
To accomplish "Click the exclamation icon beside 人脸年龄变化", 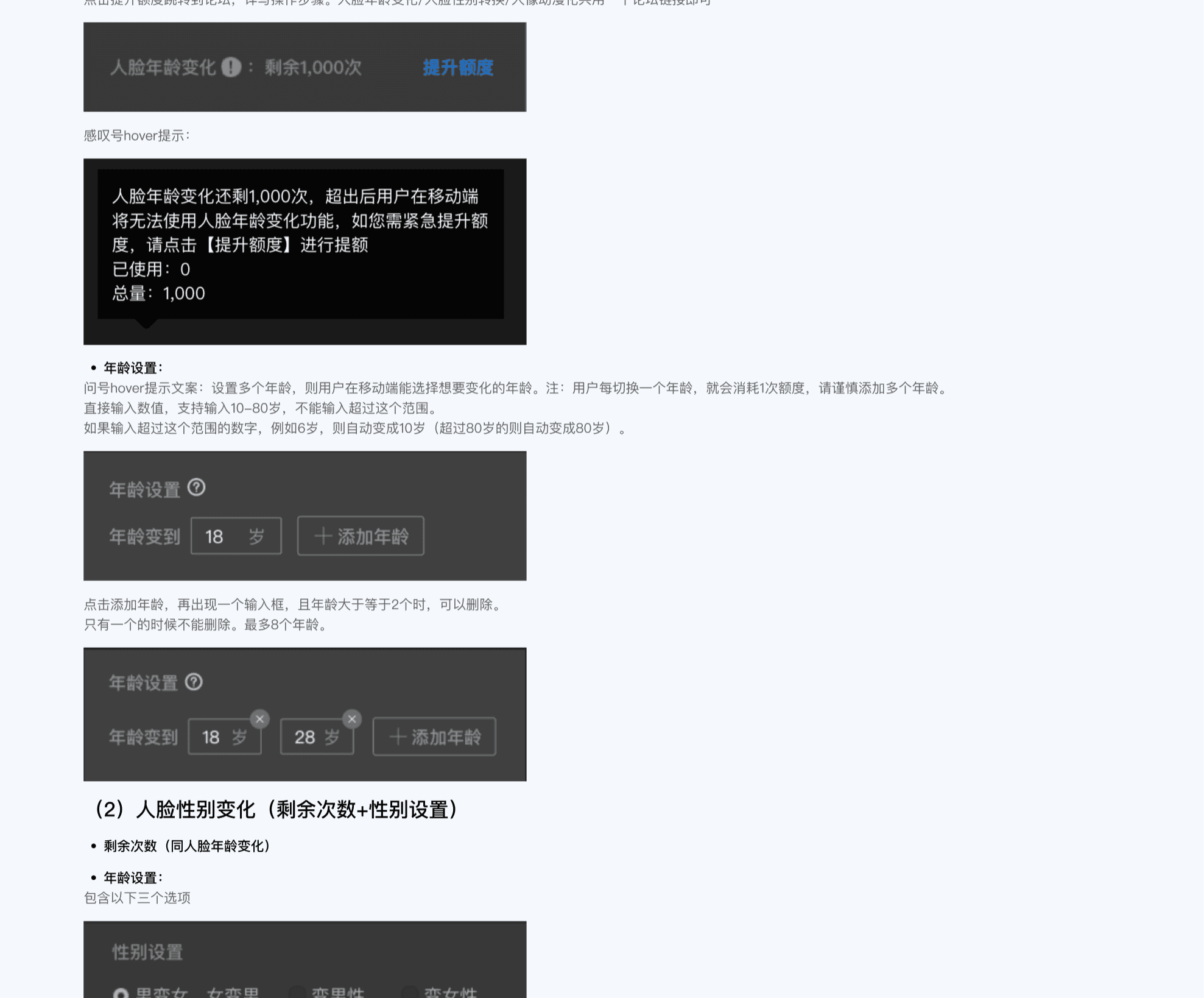I will click(x=231, y=67).
